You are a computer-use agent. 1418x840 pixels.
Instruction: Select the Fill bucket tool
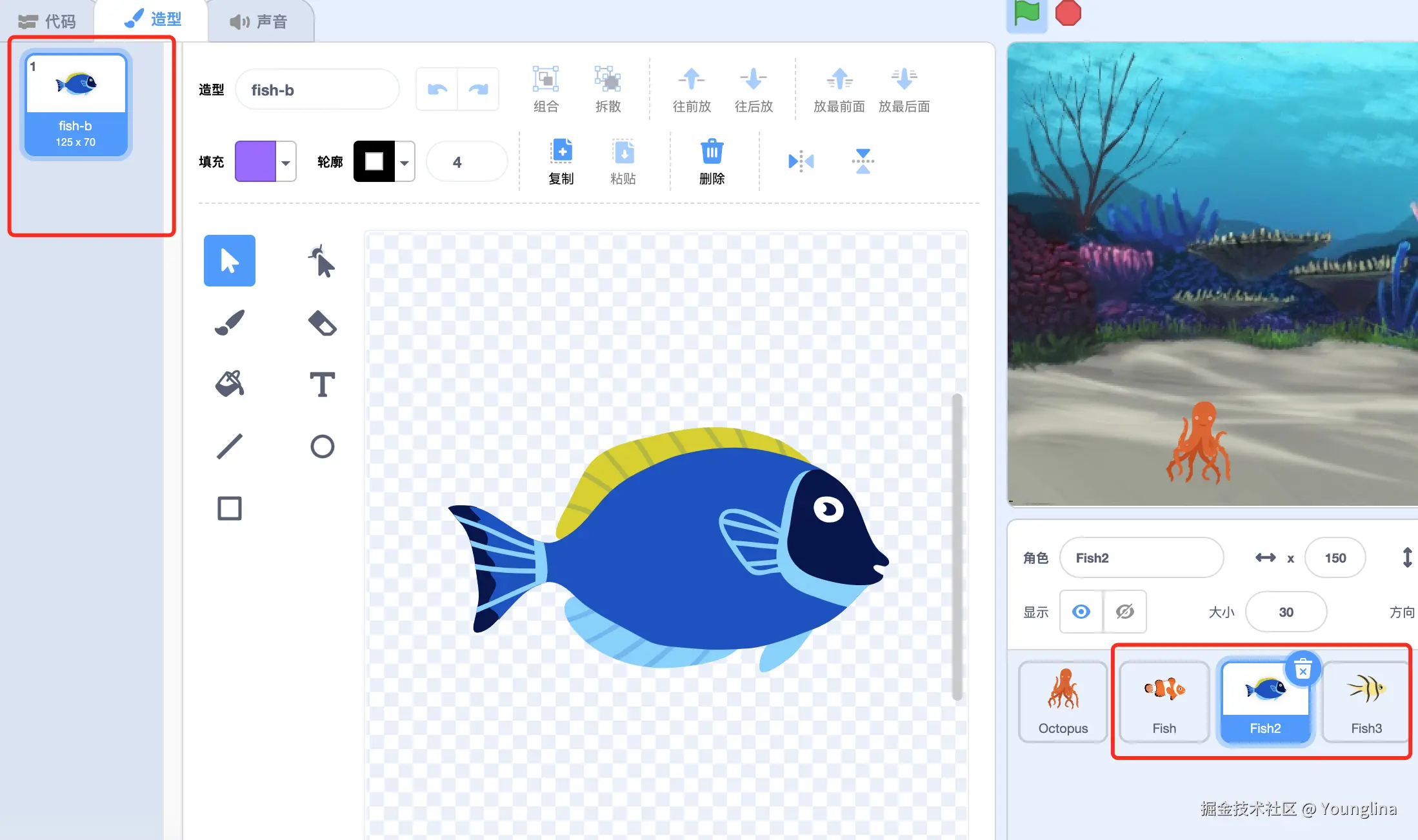(230, 385)
